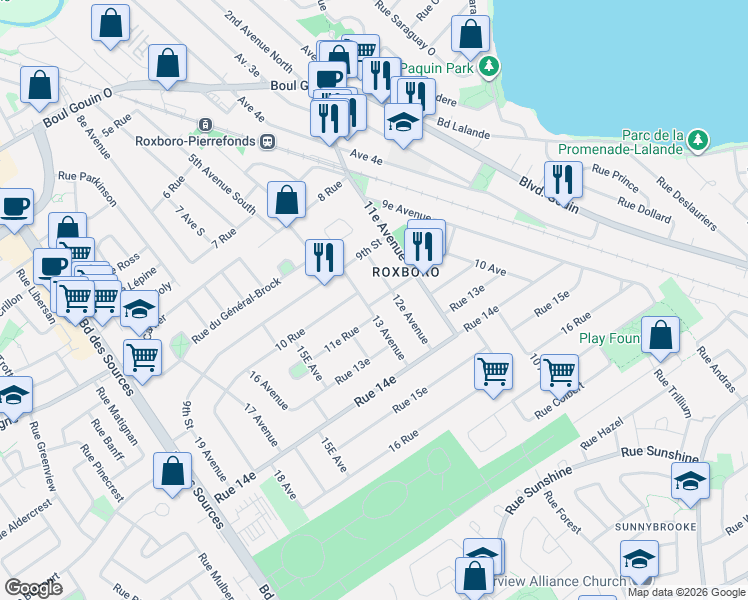748x600 pixels.
Task: Click the Map data ©2026 Google attribution
Action: pos(687,593)
